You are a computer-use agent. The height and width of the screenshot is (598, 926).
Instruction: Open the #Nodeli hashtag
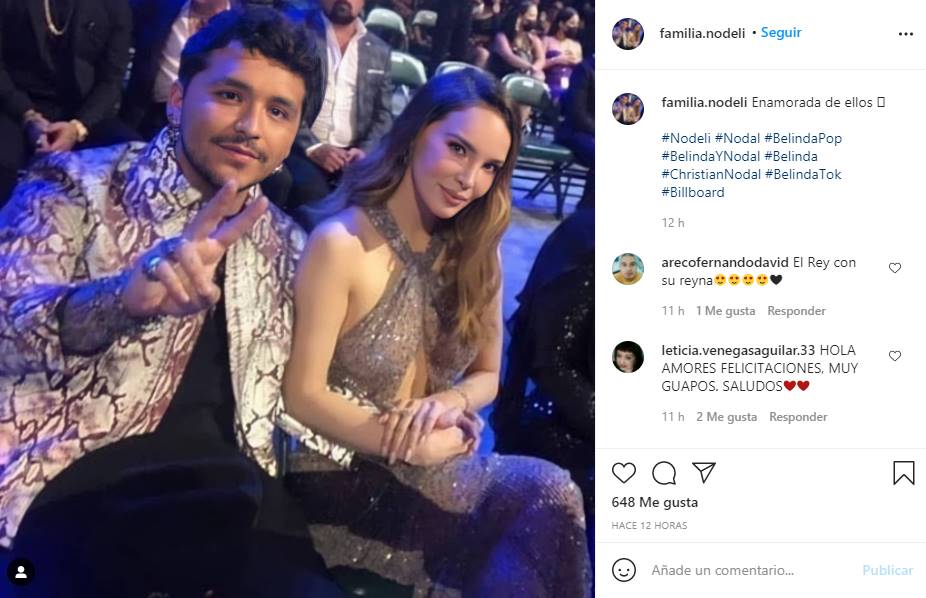click(x=686, y=138)
